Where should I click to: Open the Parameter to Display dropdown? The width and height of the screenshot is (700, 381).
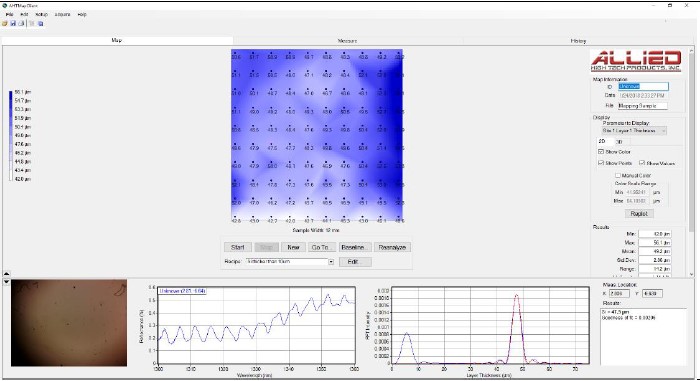[634, 131]
